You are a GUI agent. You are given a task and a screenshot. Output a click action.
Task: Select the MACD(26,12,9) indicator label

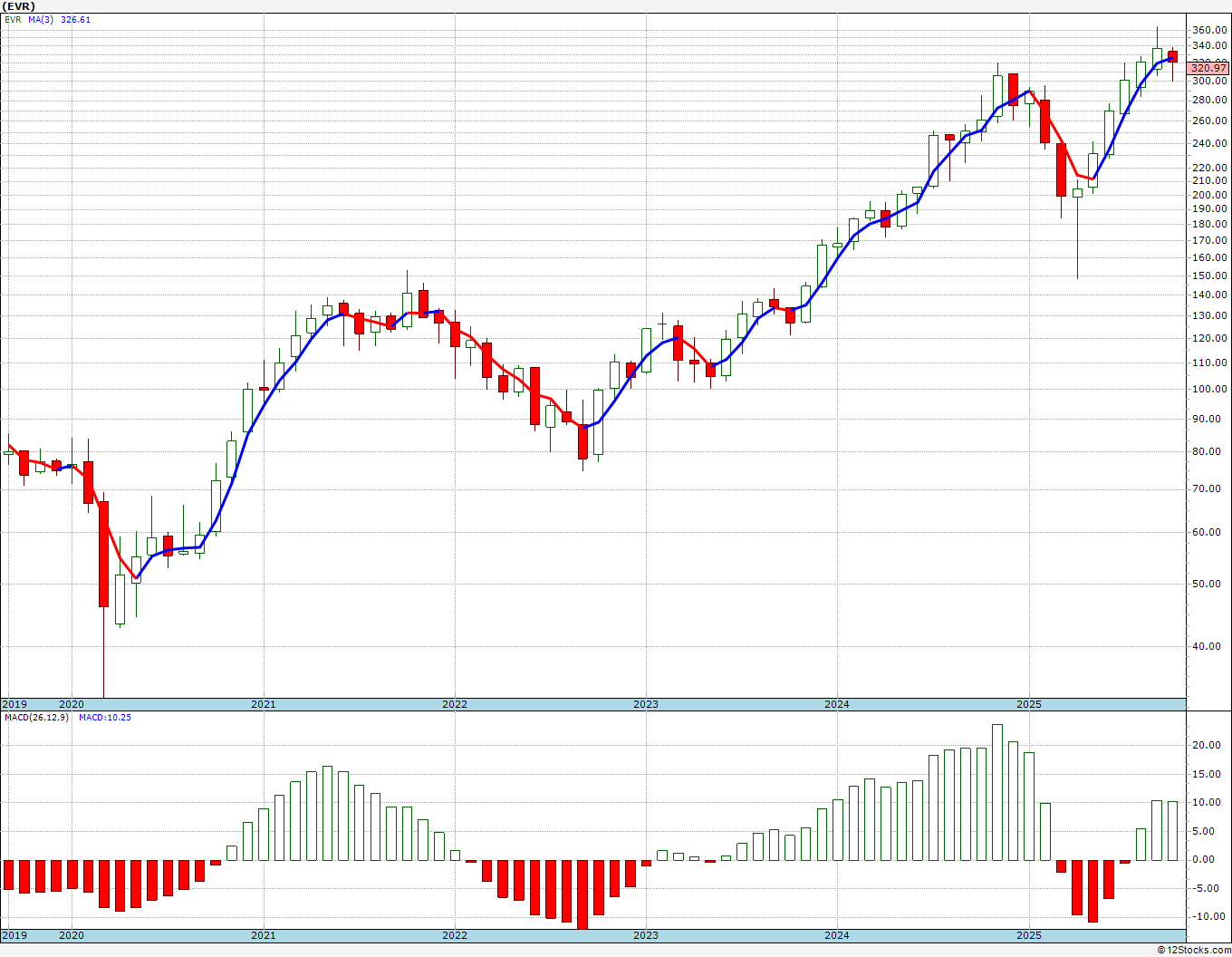pyautogui.click(x=36, y=718)
